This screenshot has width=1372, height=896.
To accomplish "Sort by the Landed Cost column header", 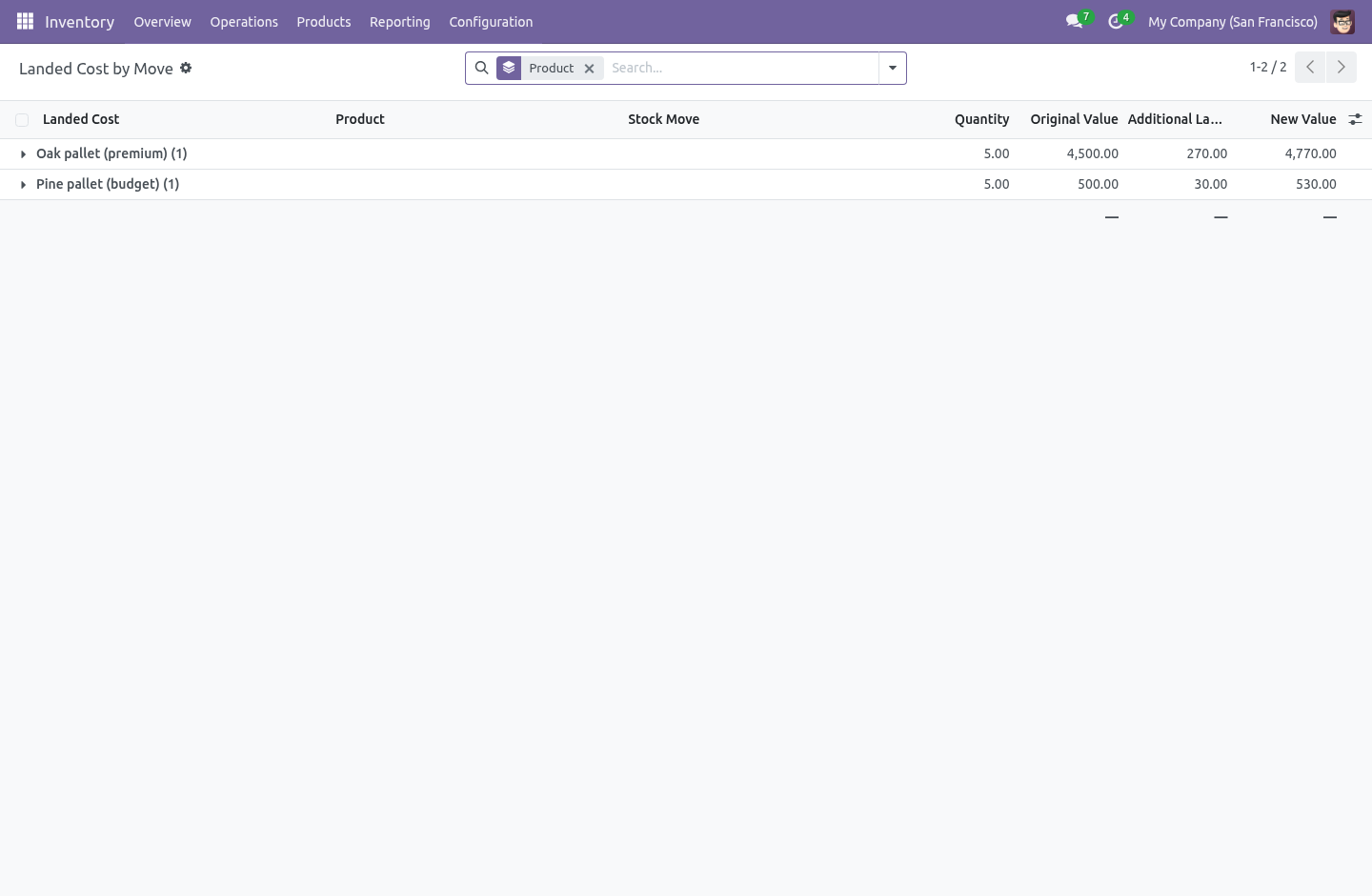I will [81, 119].
